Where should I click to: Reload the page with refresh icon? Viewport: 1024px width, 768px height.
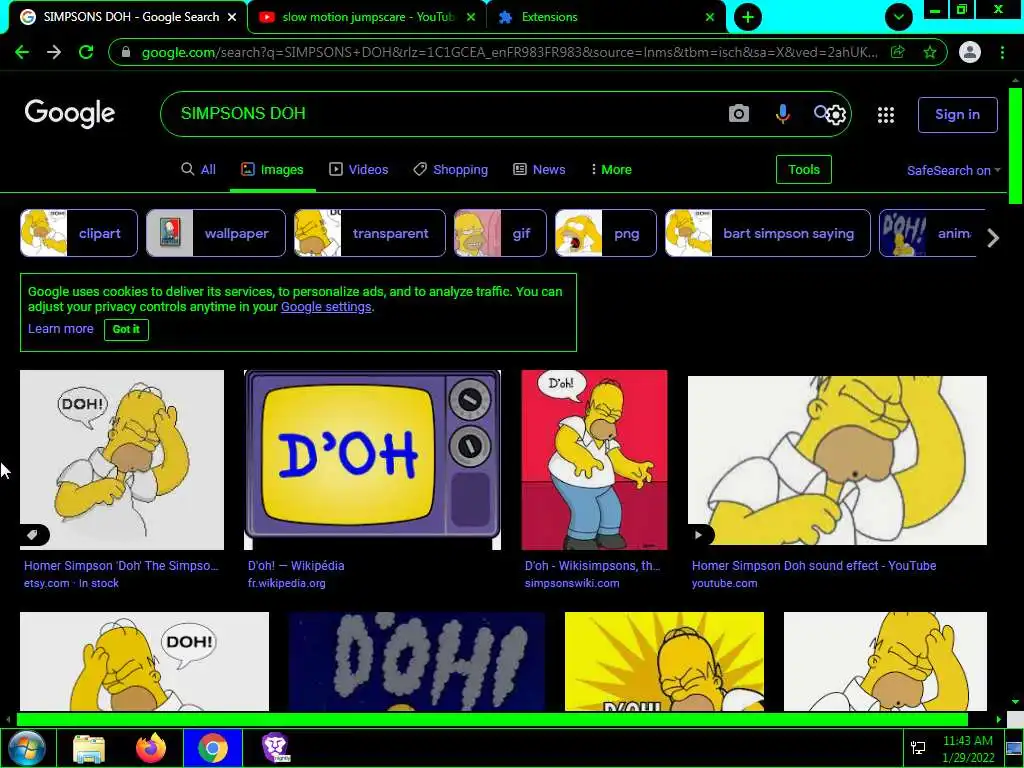click(86, 52)
